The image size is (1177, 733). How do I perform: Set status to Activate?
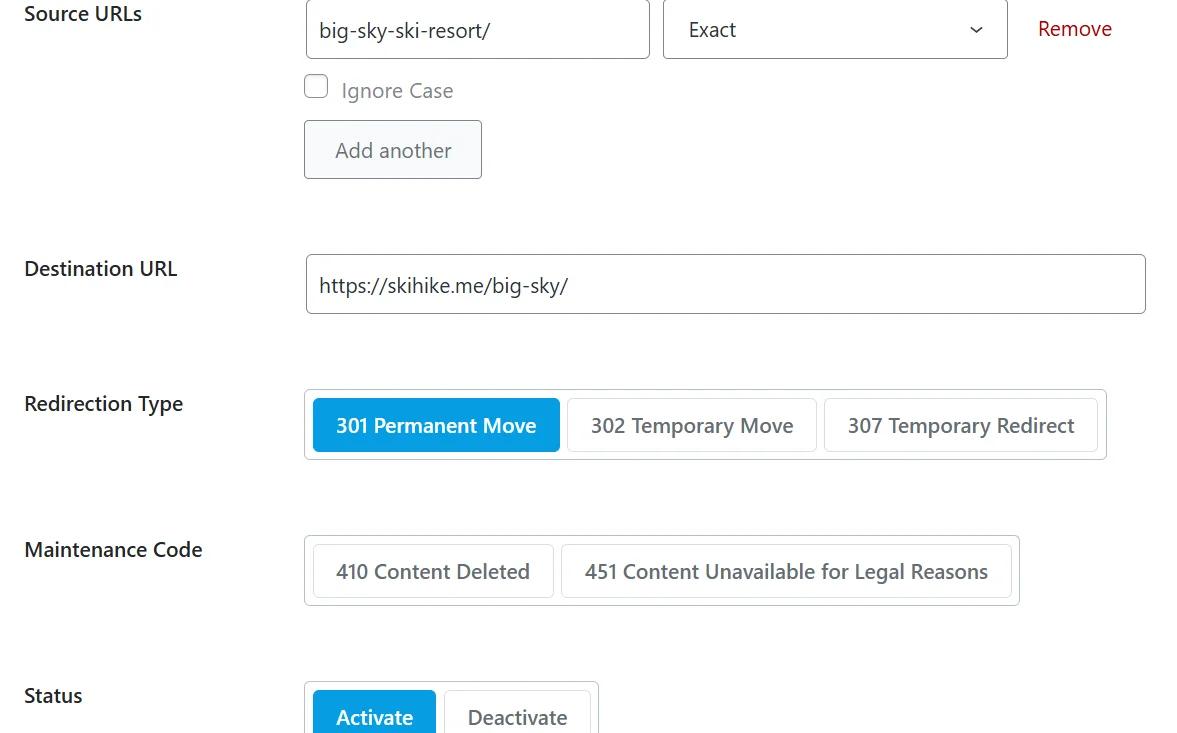[374, 713]
